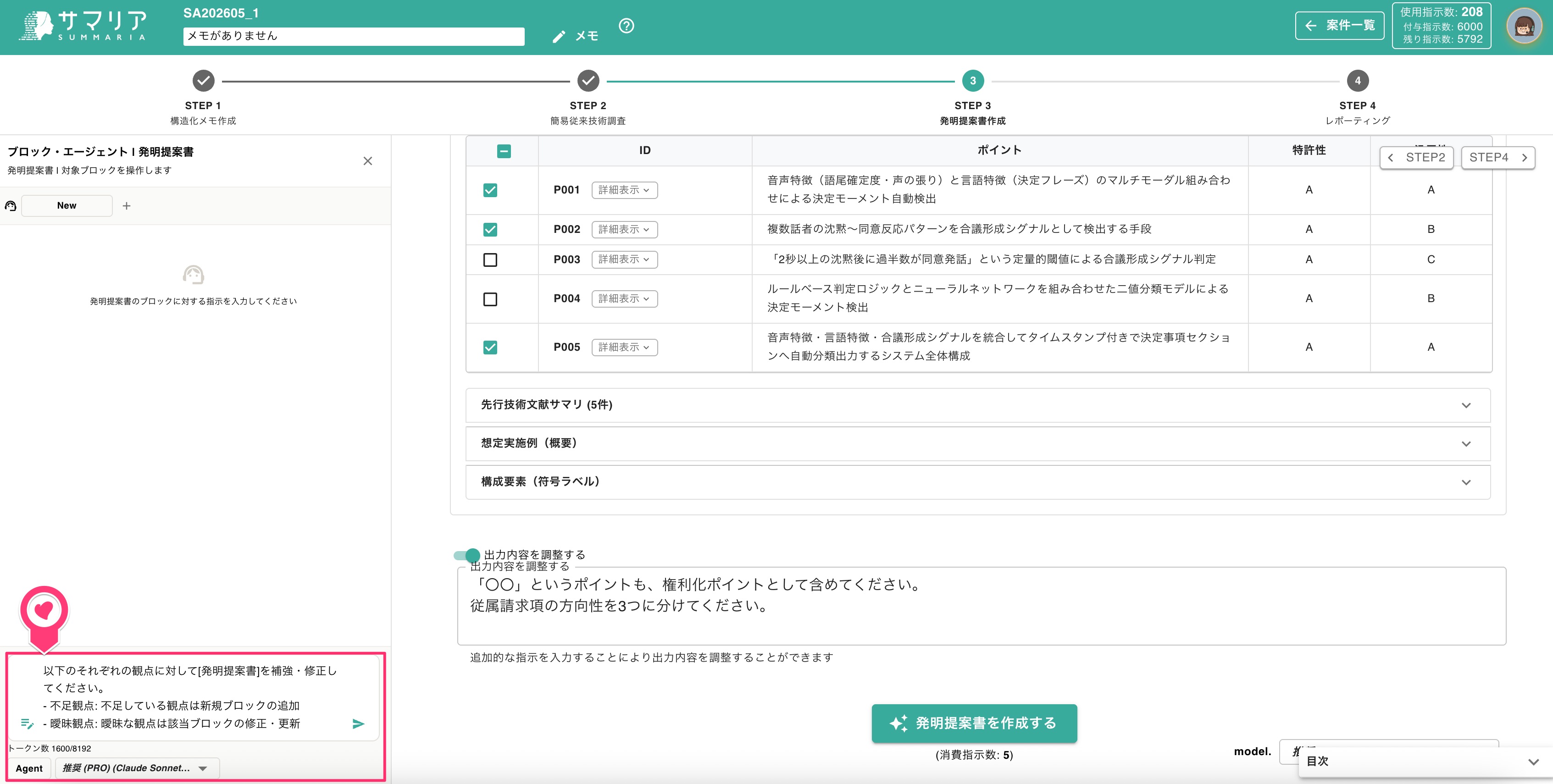Go to STEP 3 発明提案書作成
Screen dimensions: 1553x784
[972, 113]
